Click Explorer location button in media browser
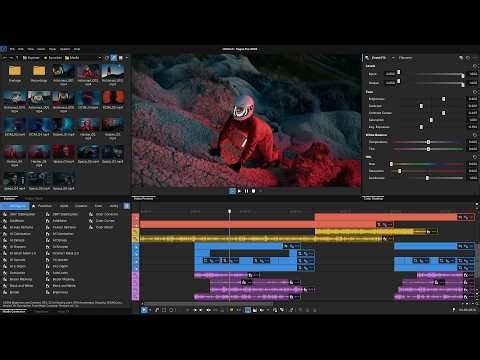480x360 pixels. 31,58
